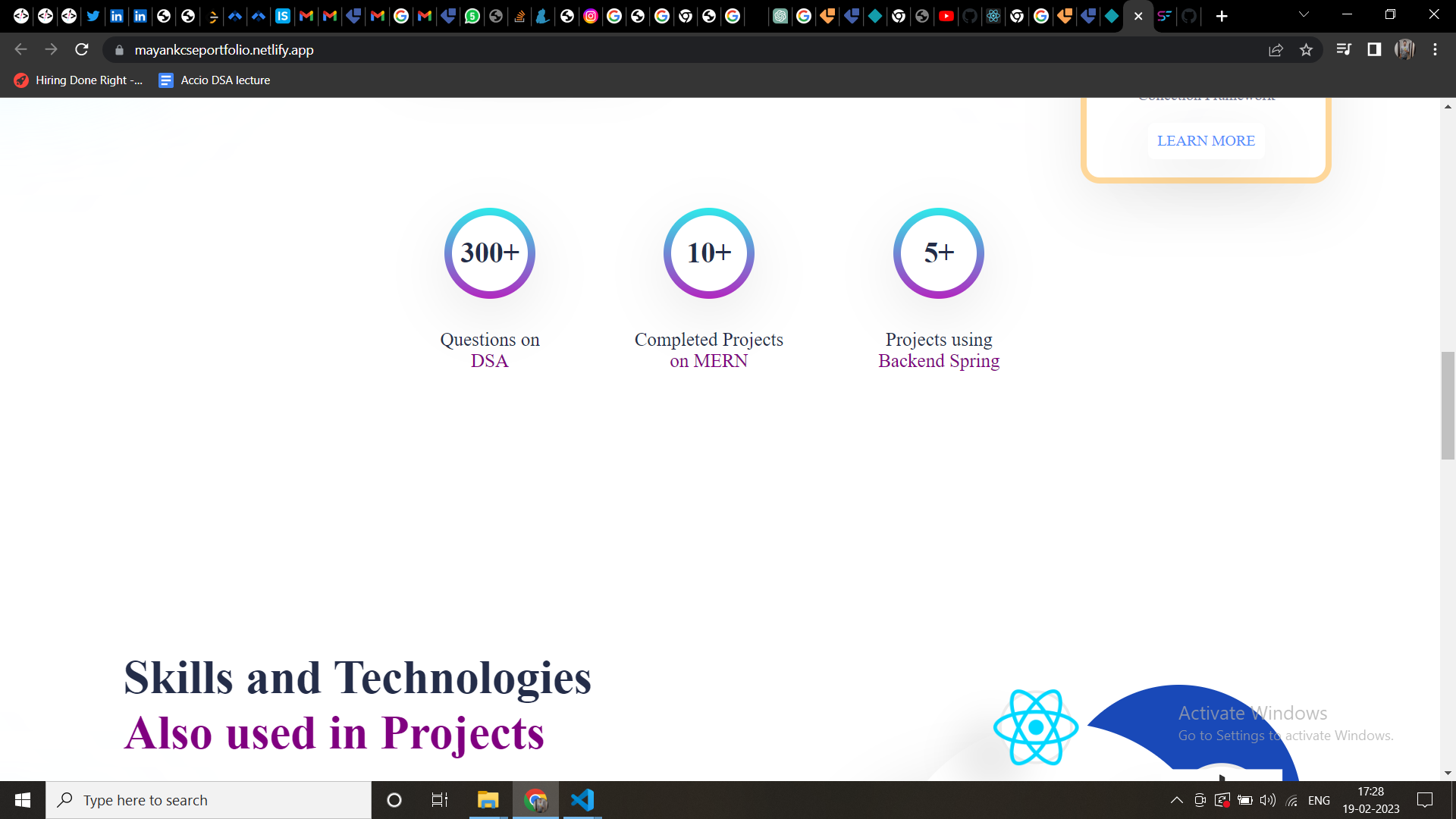Expand the tab search dropdown
The image size is (1456, 819).
1304,14
